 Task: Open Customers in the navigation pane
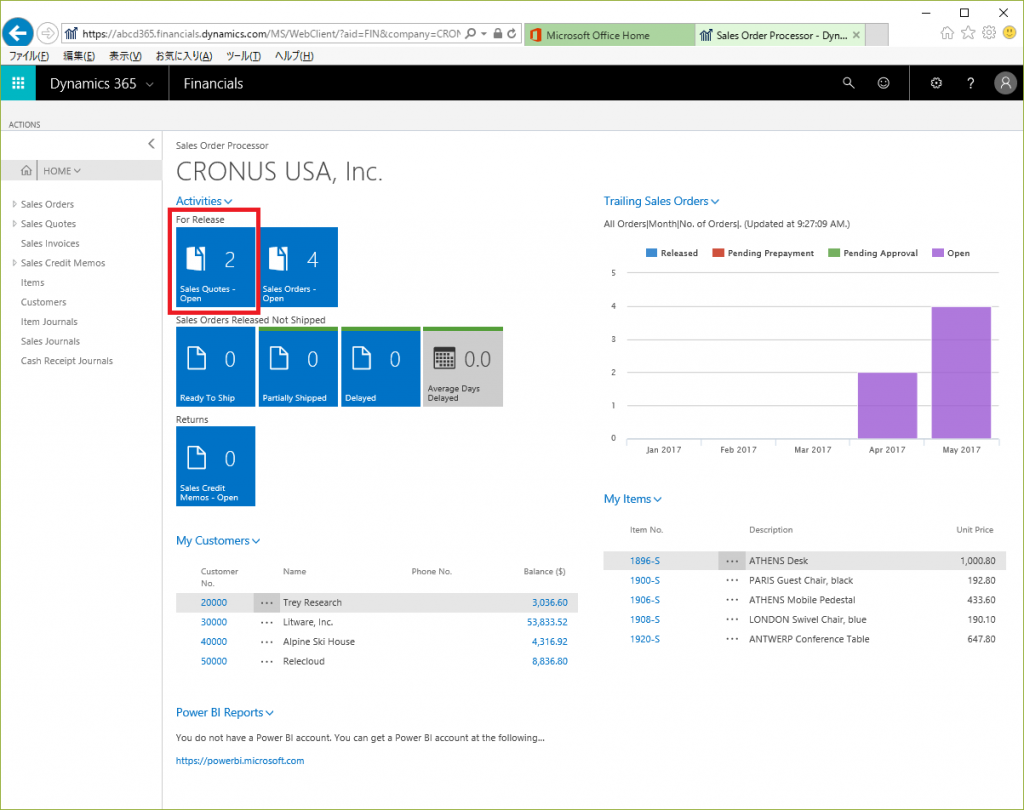[44, 302]
